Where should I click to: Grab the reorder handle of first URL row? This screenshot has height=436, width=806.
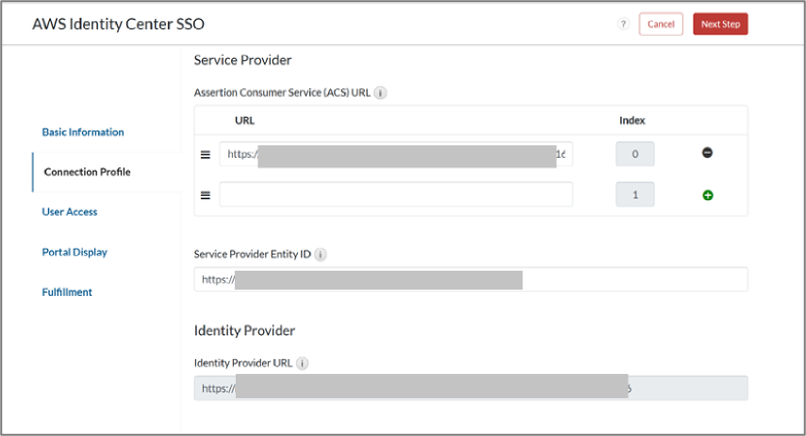(x=205, y=155)
